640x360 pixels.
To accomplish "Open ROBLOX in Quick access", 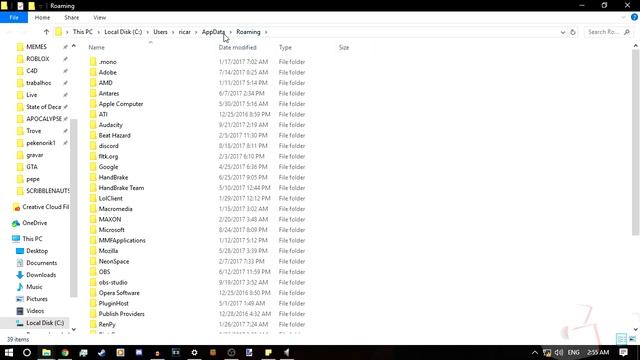I will tap(38, 59).
